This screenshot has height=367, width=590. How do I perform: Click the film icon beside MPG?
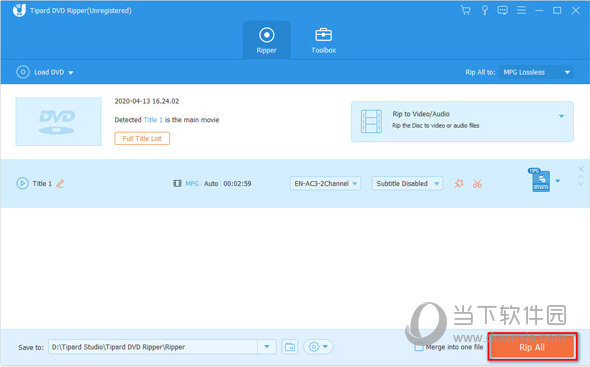click(x=177, y=183)
